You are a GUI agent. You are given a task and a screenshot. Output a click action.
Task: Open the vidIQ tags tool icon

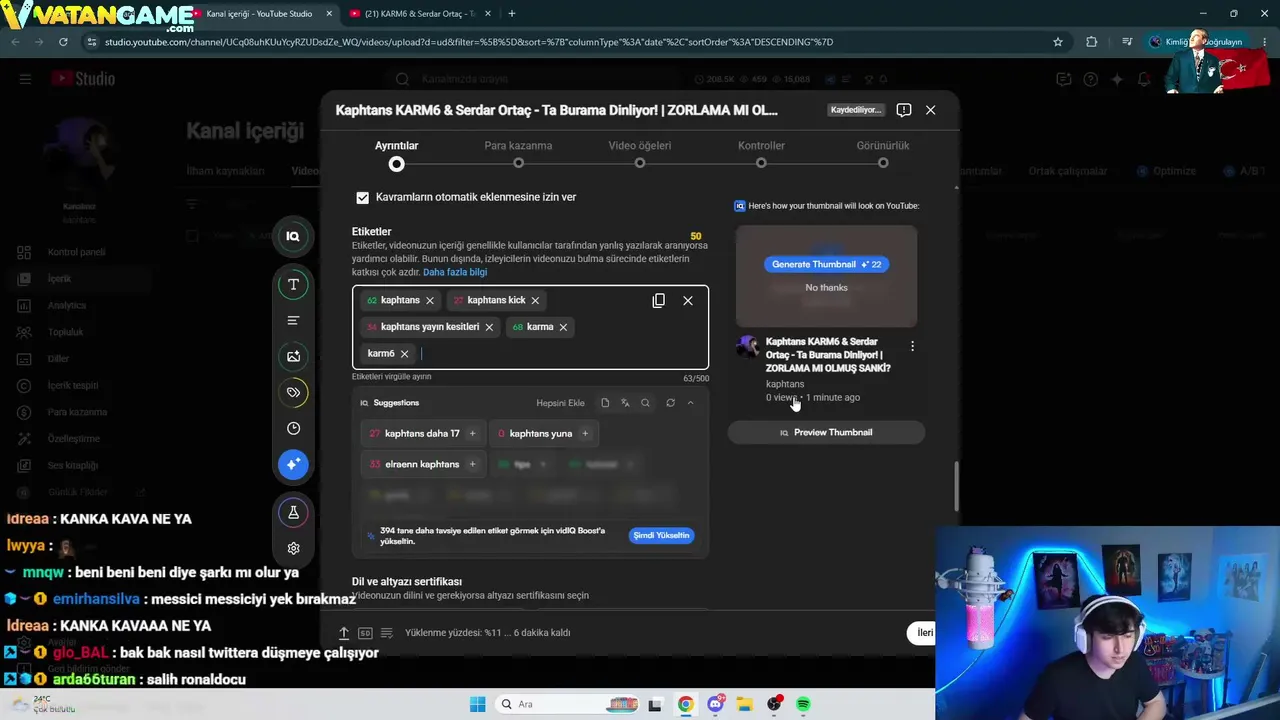click(293, 392)
